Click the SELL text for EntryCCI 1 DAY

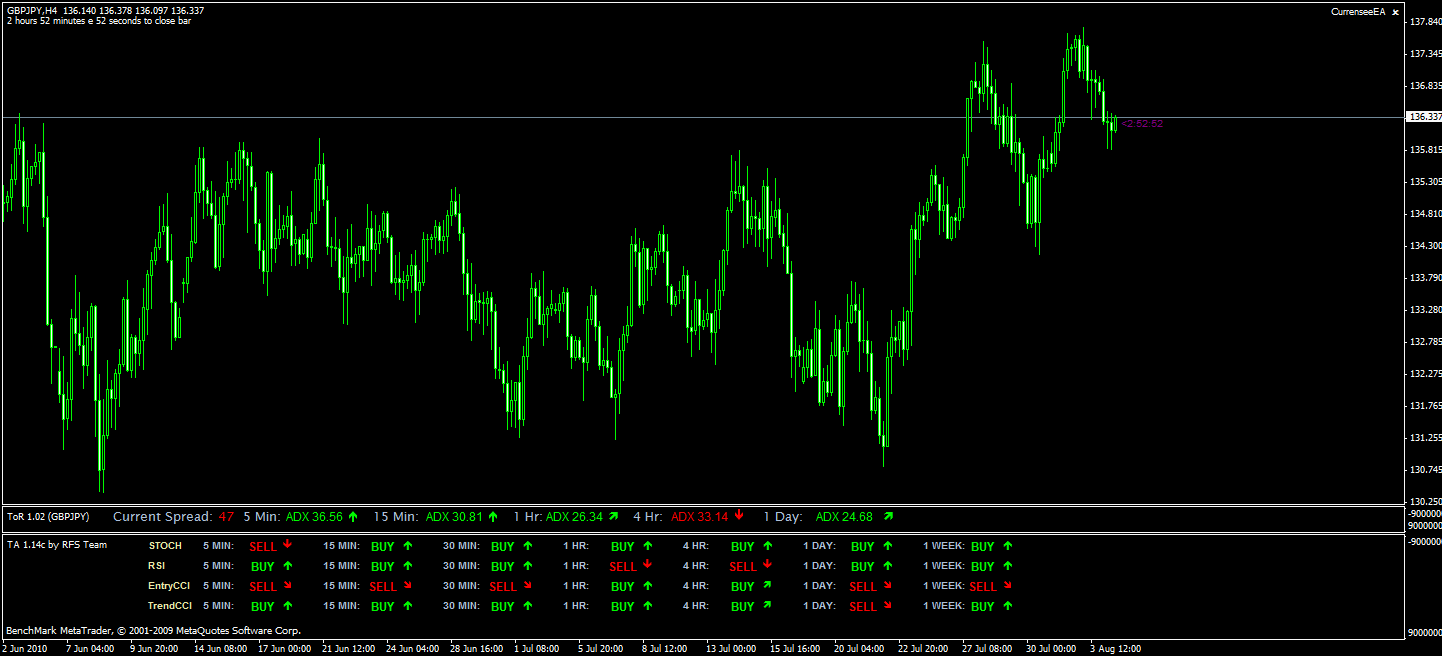(863, 587)
